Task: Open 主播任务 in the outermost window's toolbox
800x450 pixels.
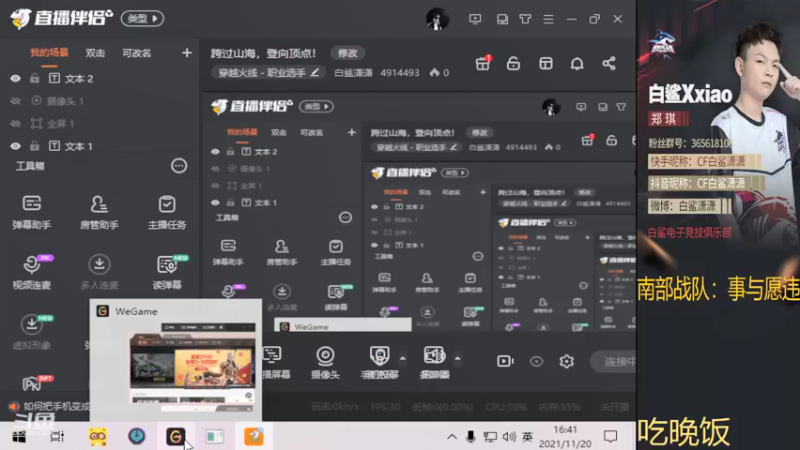Action: click(167, 212)
